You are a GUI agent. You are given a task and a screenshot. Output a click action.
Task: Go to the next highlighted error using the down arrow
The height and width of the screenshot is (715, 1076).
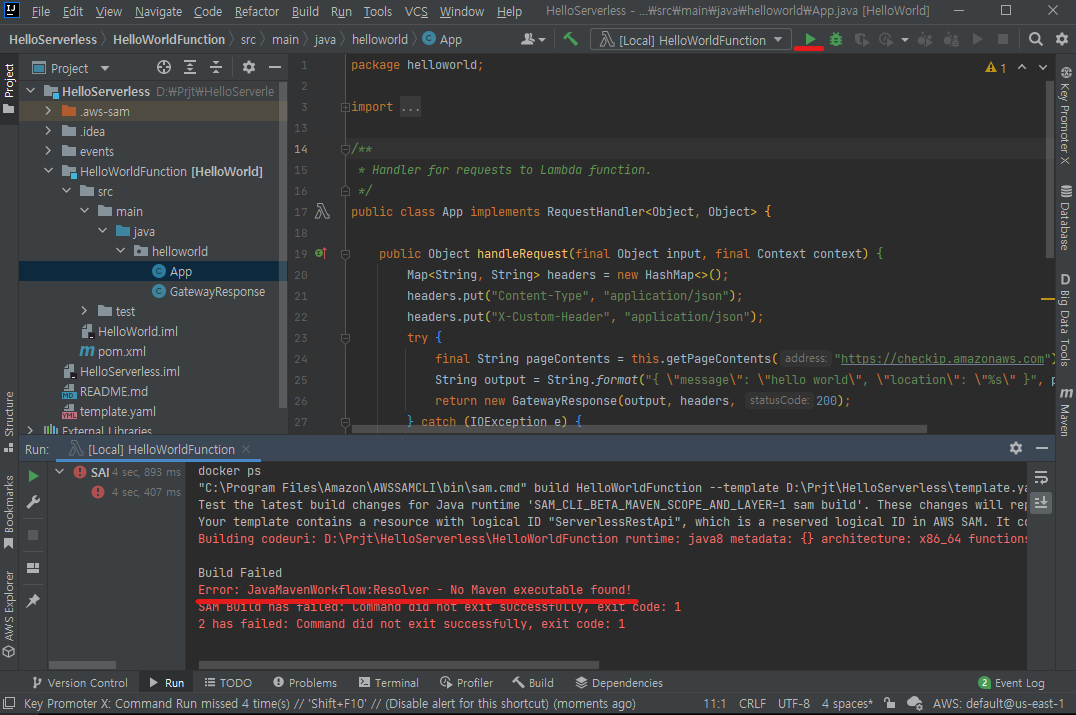(1042, 67)
